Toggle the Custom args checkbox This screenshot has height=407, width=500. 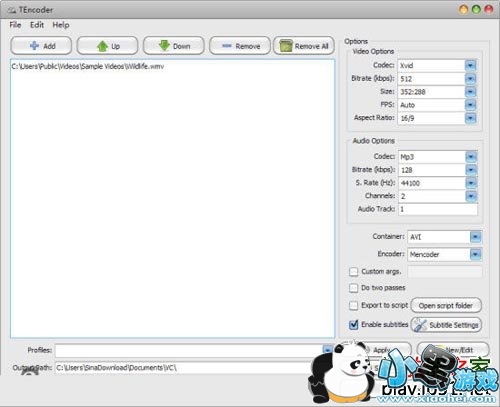pos(353,272)
